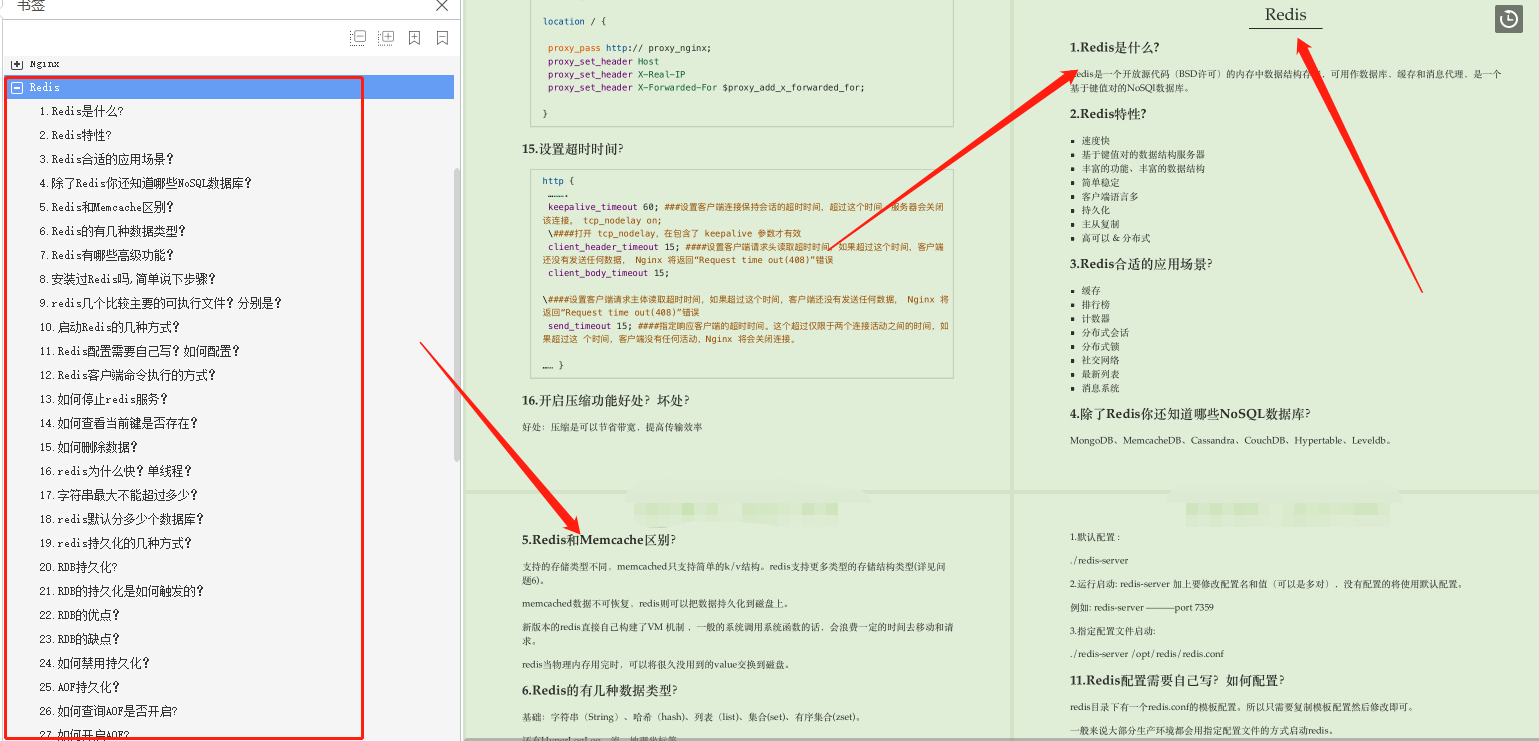Click text './redis-server /opt/redis/redis.conf'
The width and height of the screenshot is (1539, 741).
click(1147, 654)
